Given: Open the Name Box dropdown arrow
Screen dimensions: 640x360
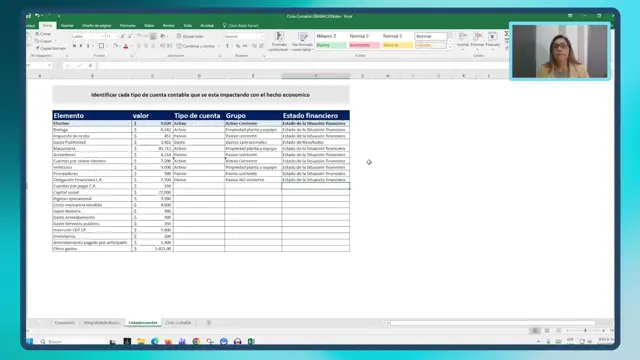Looking at the screenshot, I should point(49,66).
